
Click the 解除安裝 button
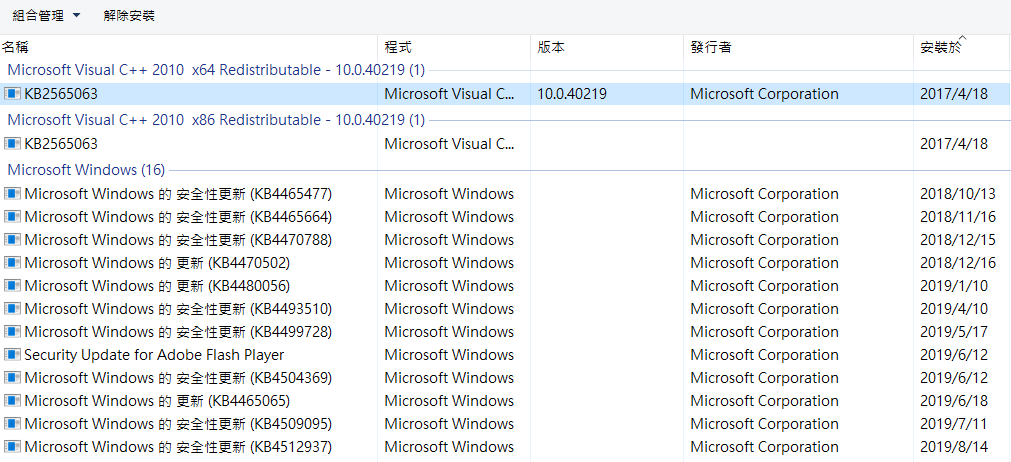[129, 15]
